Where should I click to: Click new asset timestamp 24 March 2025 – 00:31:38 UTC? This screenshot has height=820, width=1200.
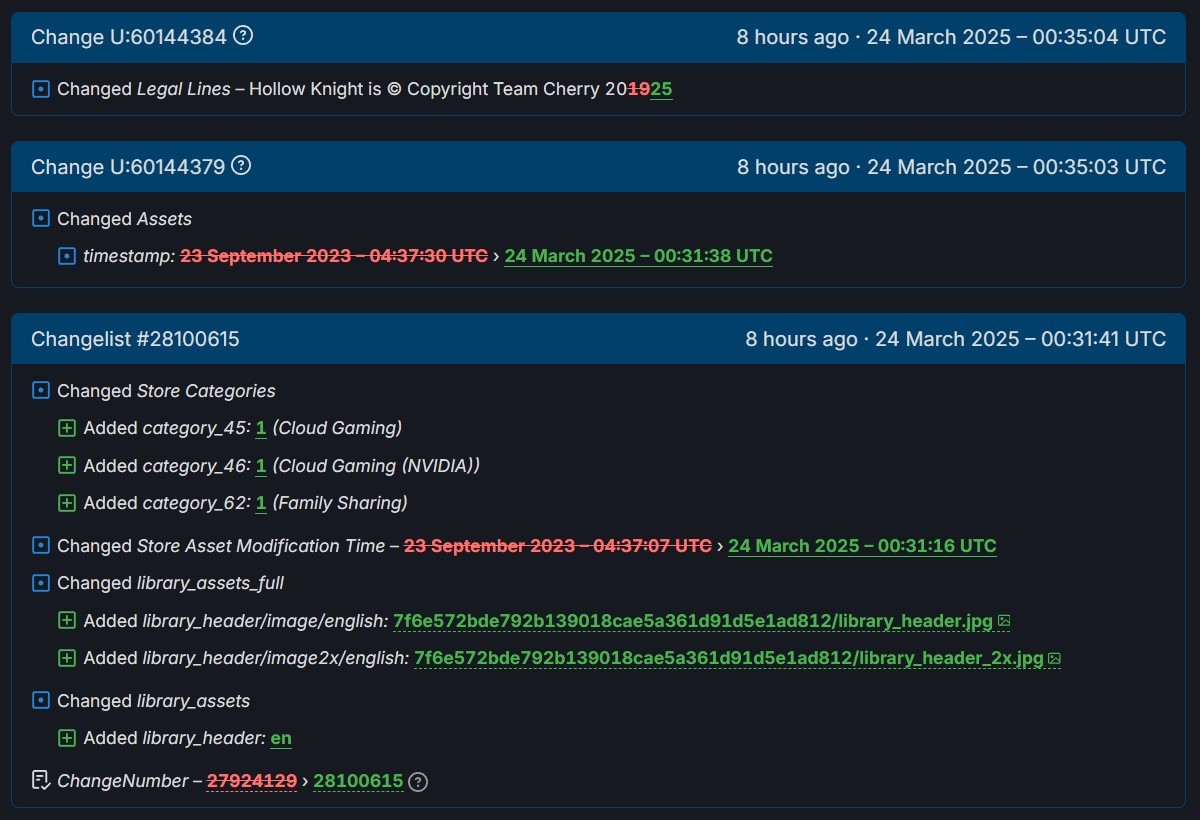tap(639, 256)
